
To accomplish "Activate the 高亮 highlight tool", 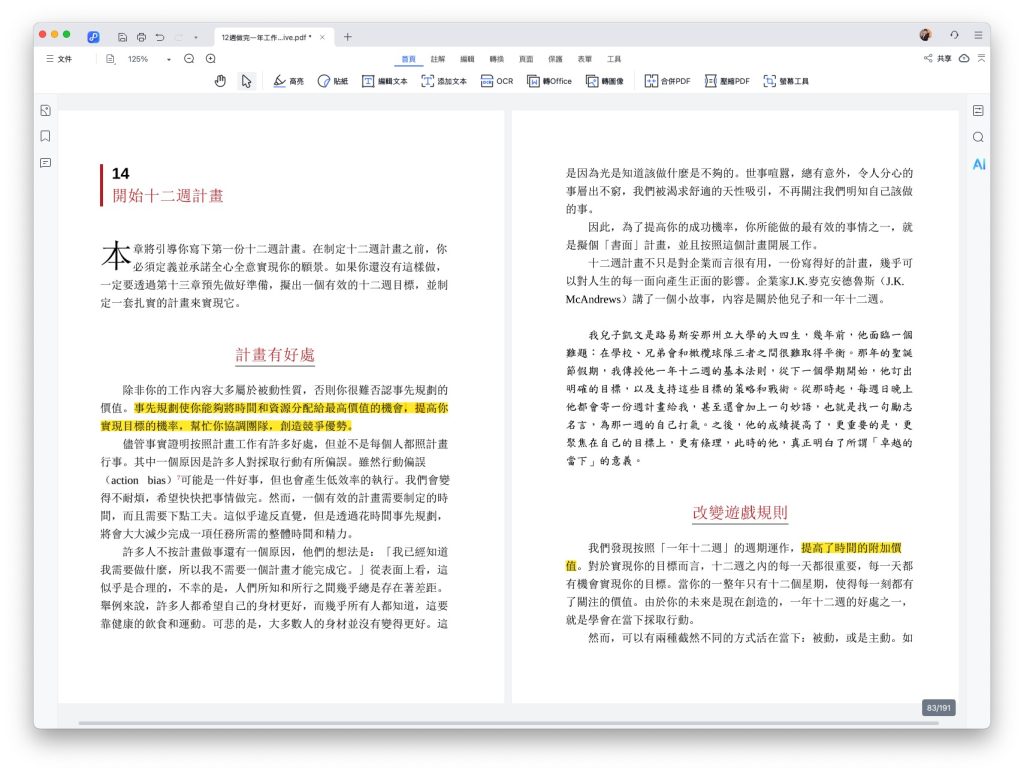I will tap(289, 81).
